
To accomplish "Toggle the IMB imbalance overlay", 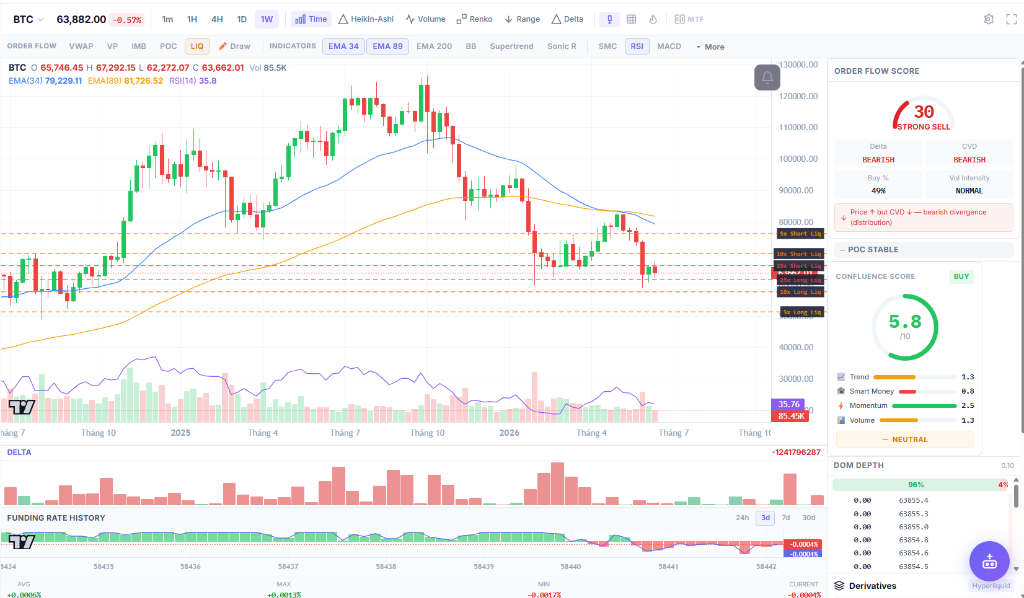I will [138, 46].
